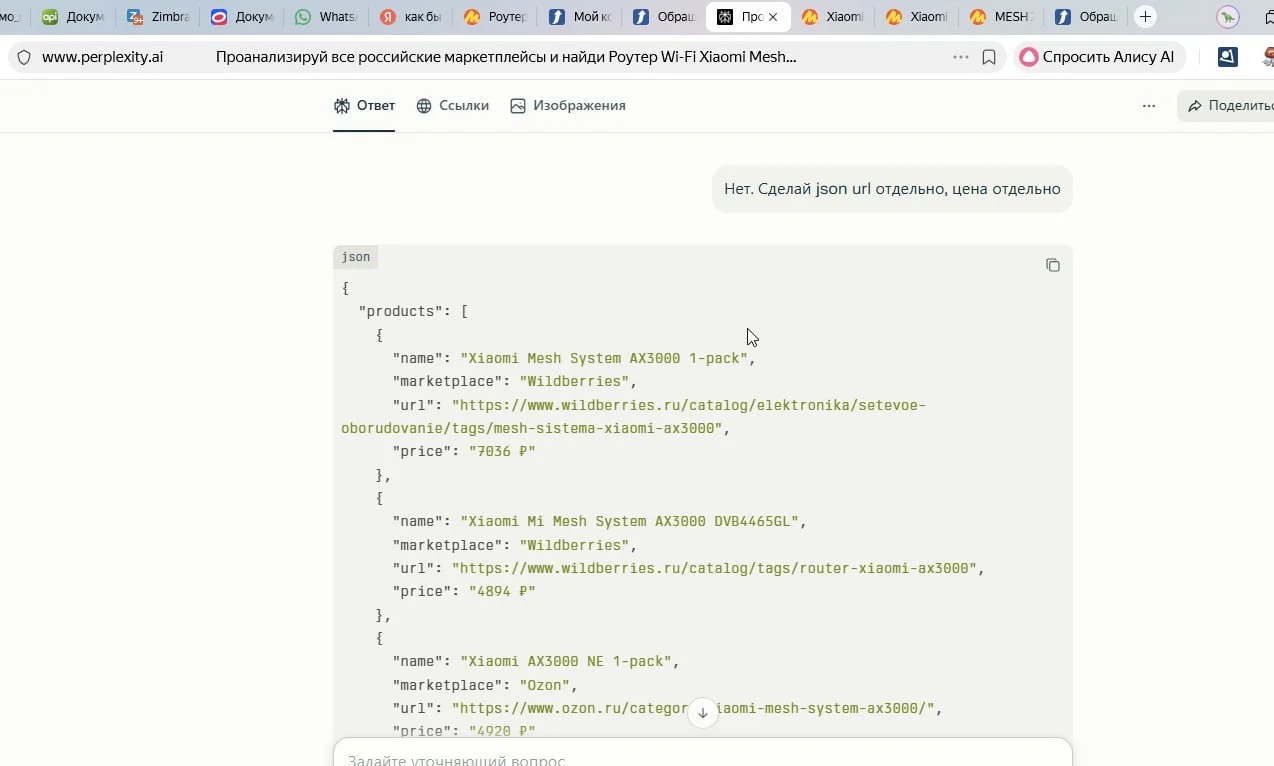
Task: Click the Спросить Алису AI button
Action: [1098, 57]
